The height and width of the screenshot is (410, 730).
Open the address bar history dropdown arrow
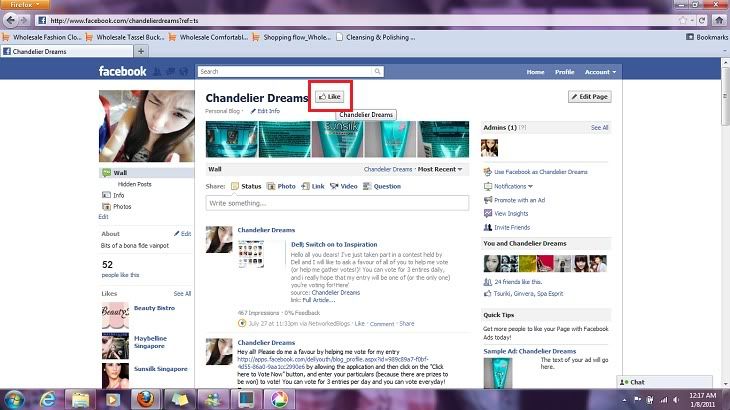[x=692, y=20]
